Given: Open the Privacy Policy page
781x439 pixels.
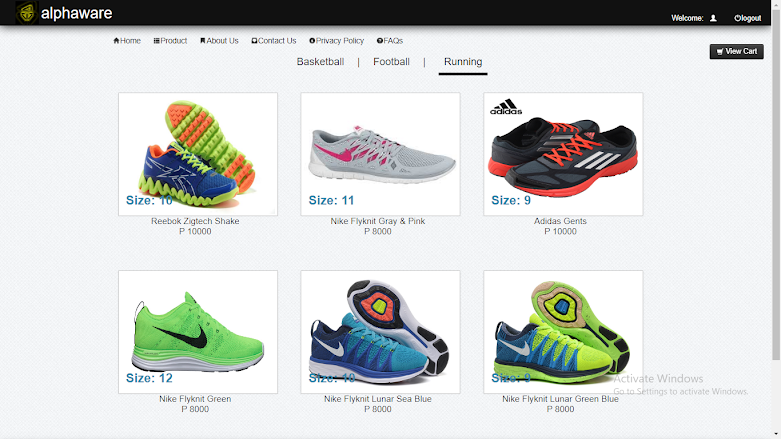Looking at the screenshot, I should [x=337, y=41].
